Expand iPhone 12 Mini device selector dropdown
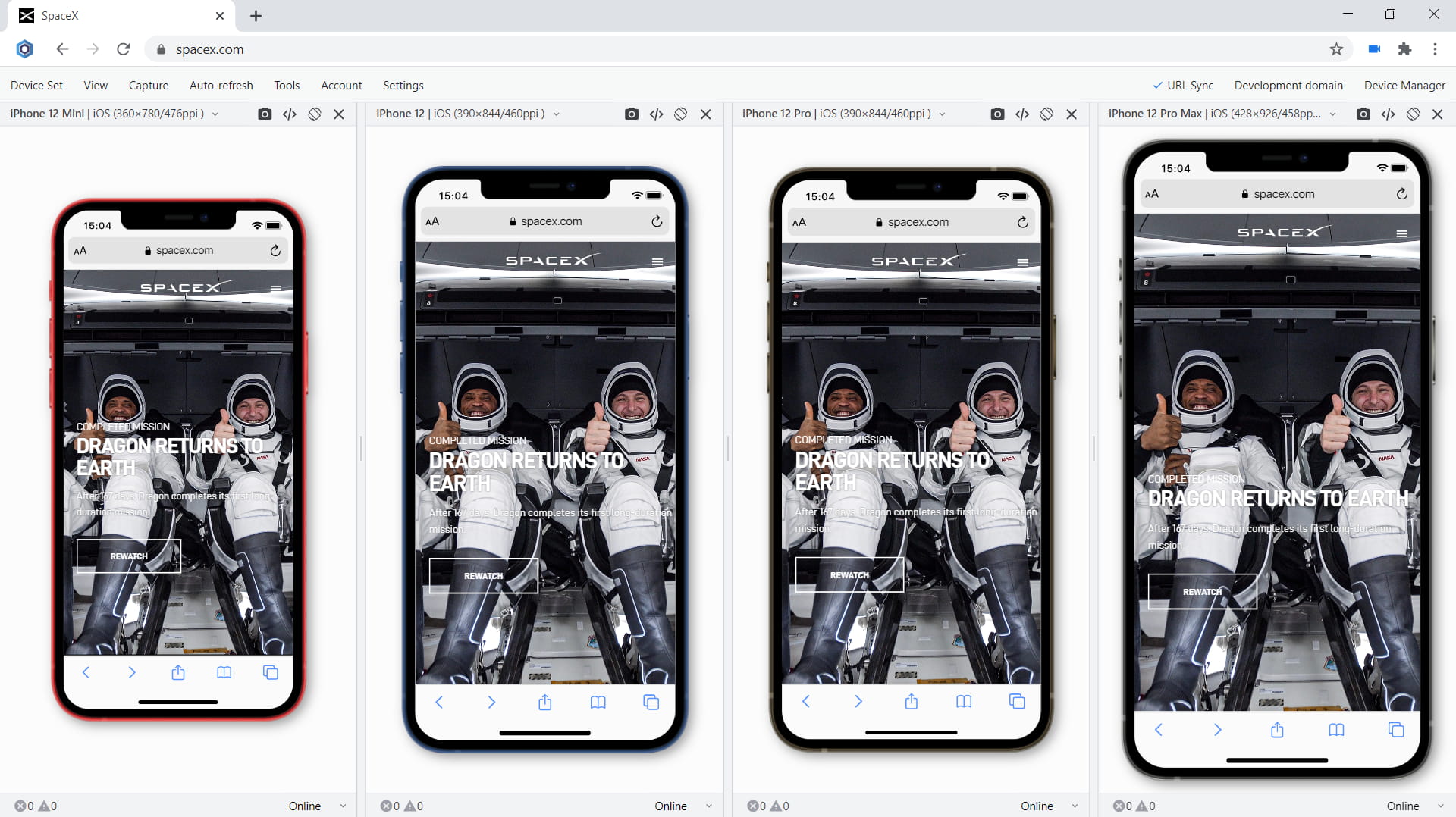The image size is (1456, 817). [x=215, y=114]
